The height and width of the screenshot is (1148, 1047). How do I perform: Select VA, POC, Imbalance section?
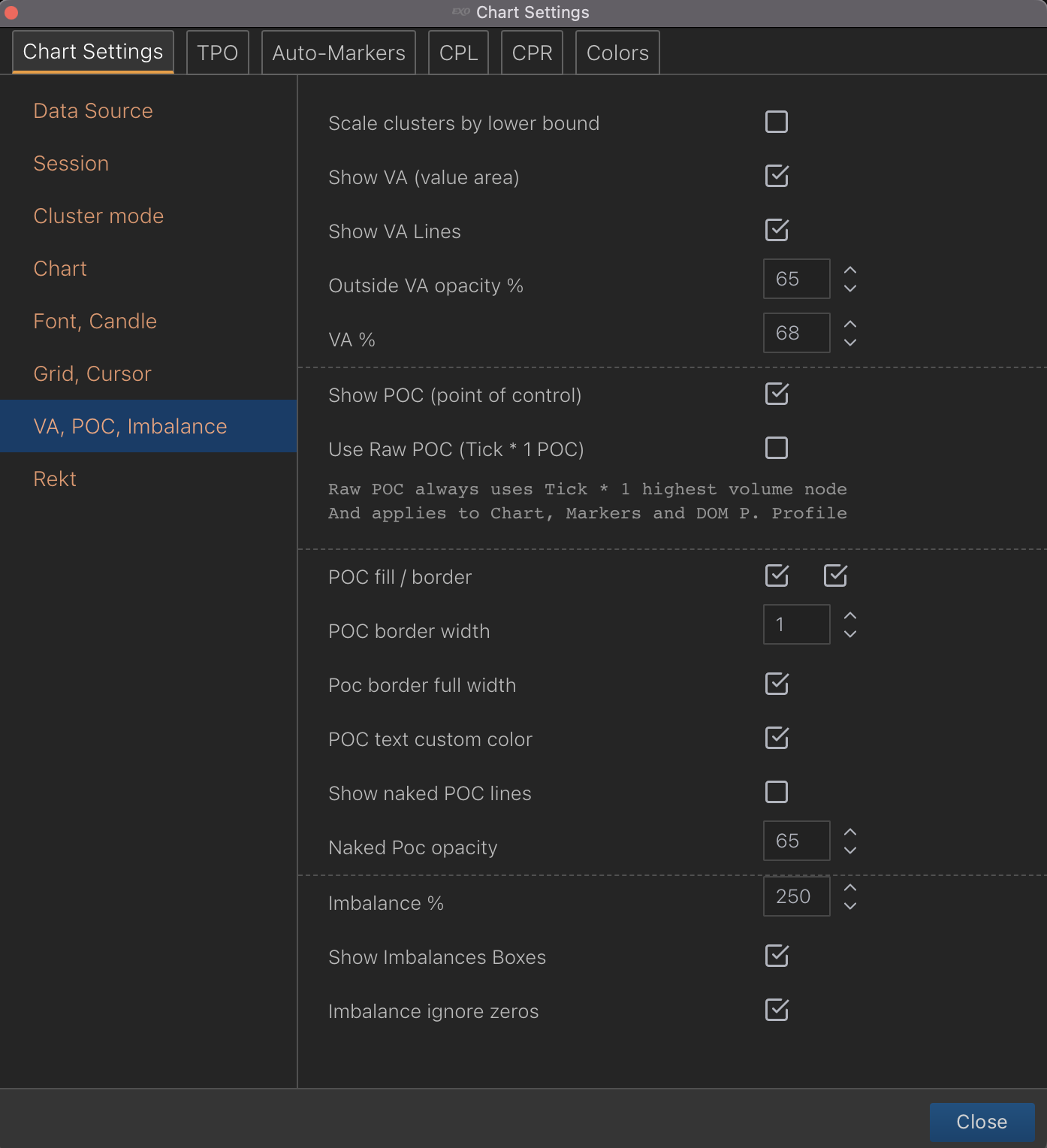149,426
